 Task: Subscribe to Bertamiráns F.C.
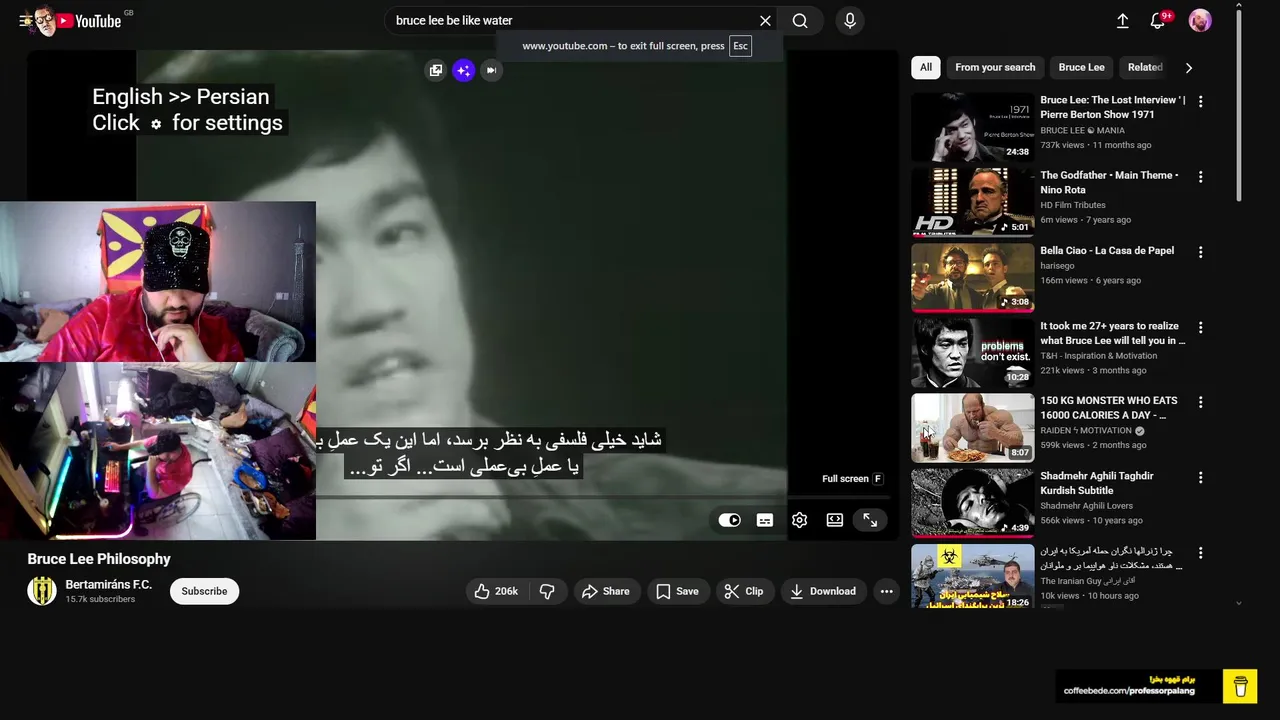pyautogui.click(x=204, y=591)
